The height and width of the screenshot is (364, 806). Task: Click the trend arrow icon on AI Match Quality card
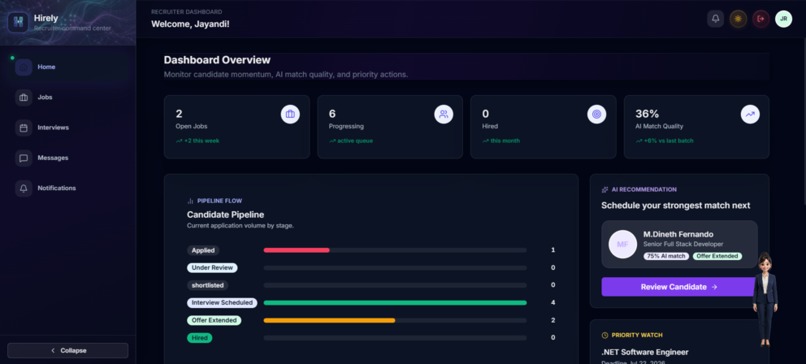(x=750, y=114)
